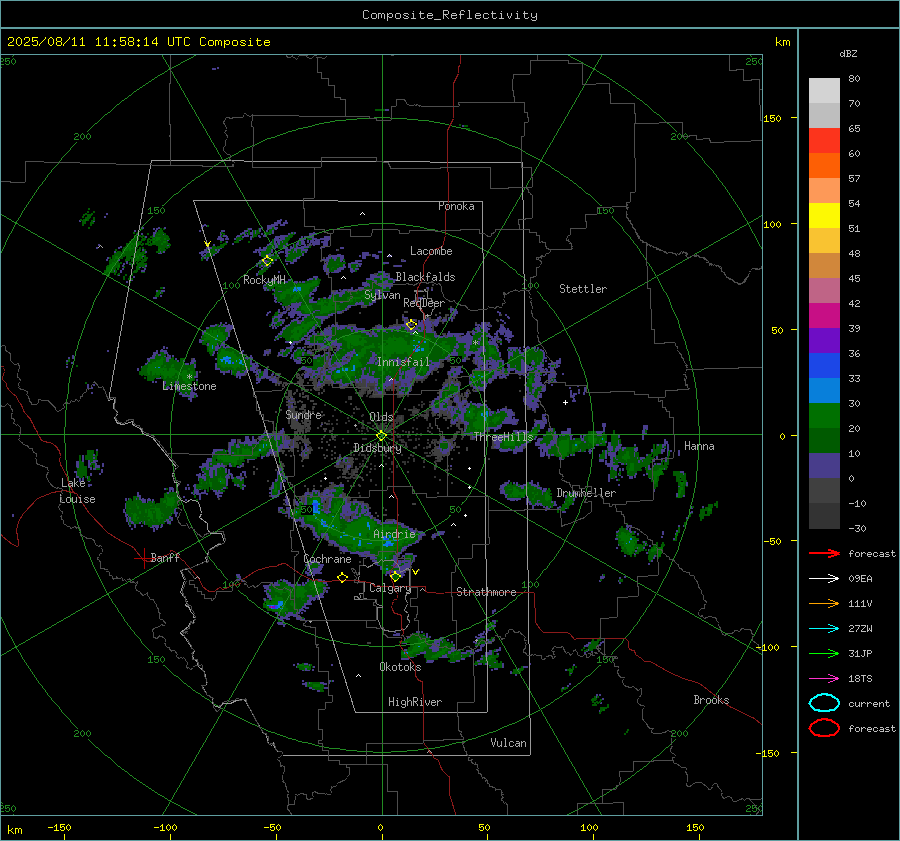
Task: Click the cyan 27ZW arrow icon
Action: pos(824,629)
